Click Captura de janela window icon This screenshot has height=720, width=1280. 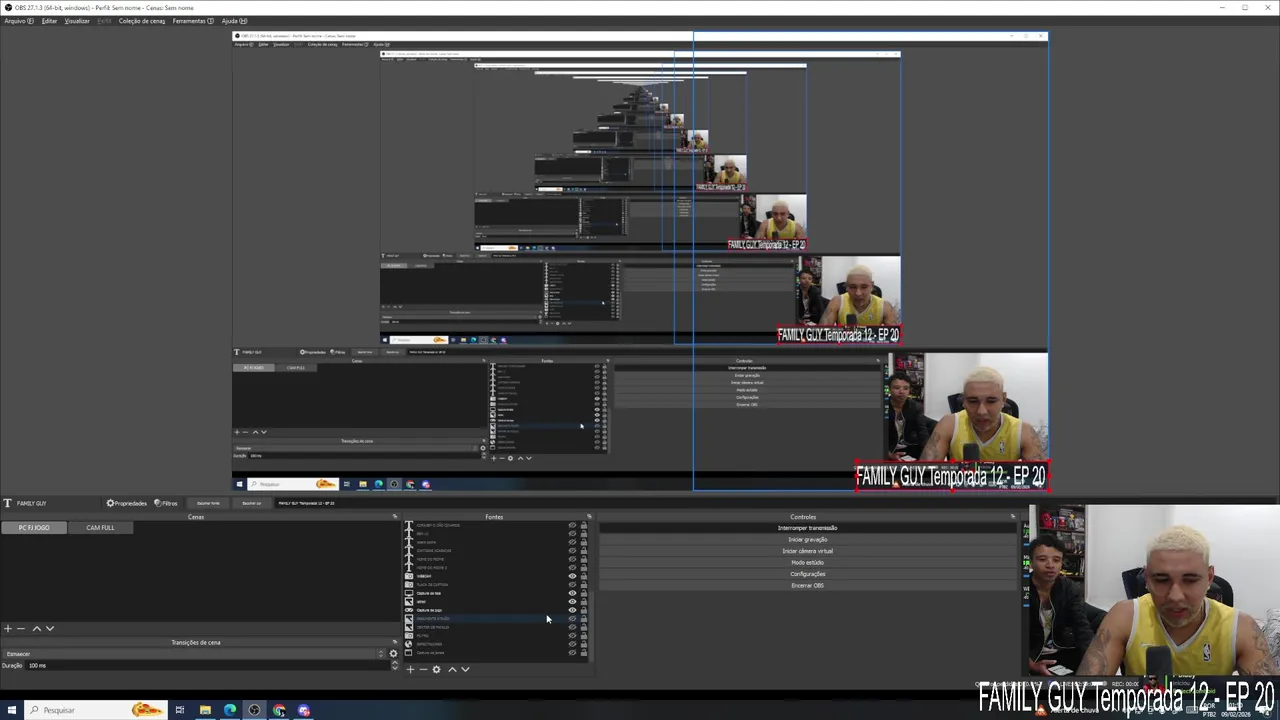(x=409, y=653)
